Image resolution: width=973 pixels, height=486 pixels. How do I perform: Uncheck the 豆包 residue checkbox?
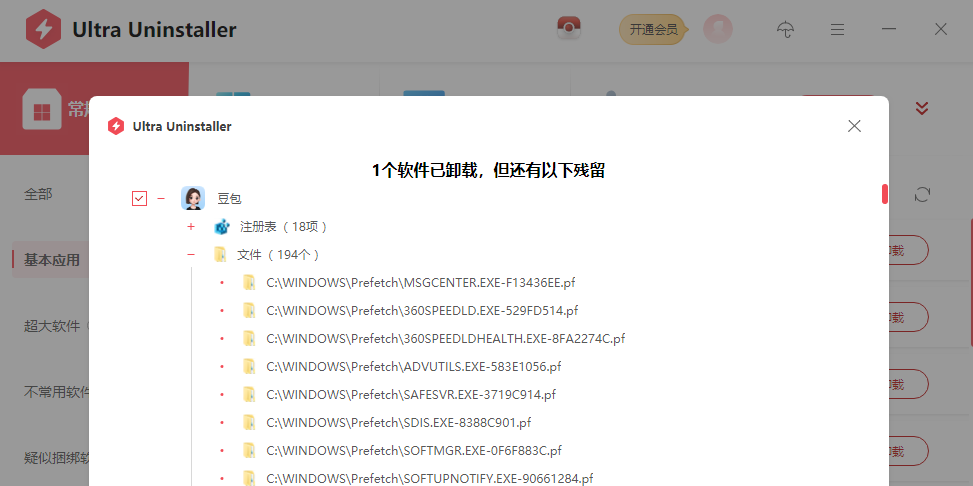coord(140,199)
